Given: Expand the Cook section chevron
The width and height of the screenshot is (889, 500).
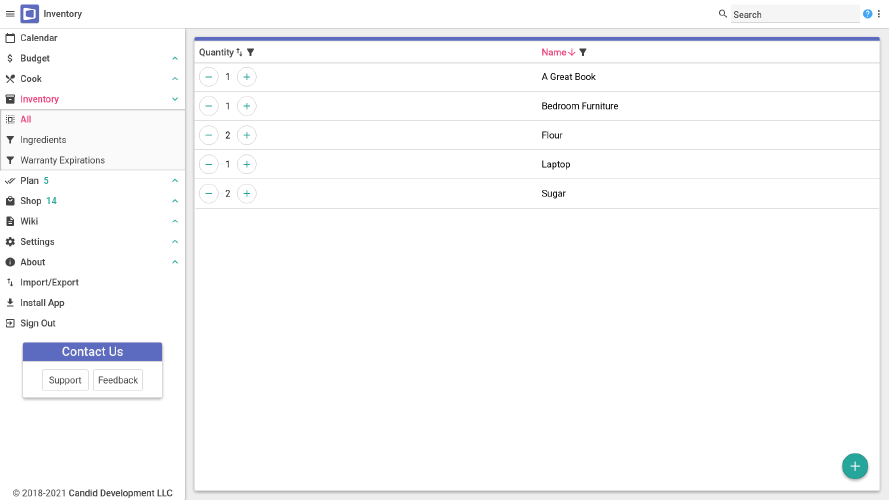Looking at the screenshot, I should point(175,79).
